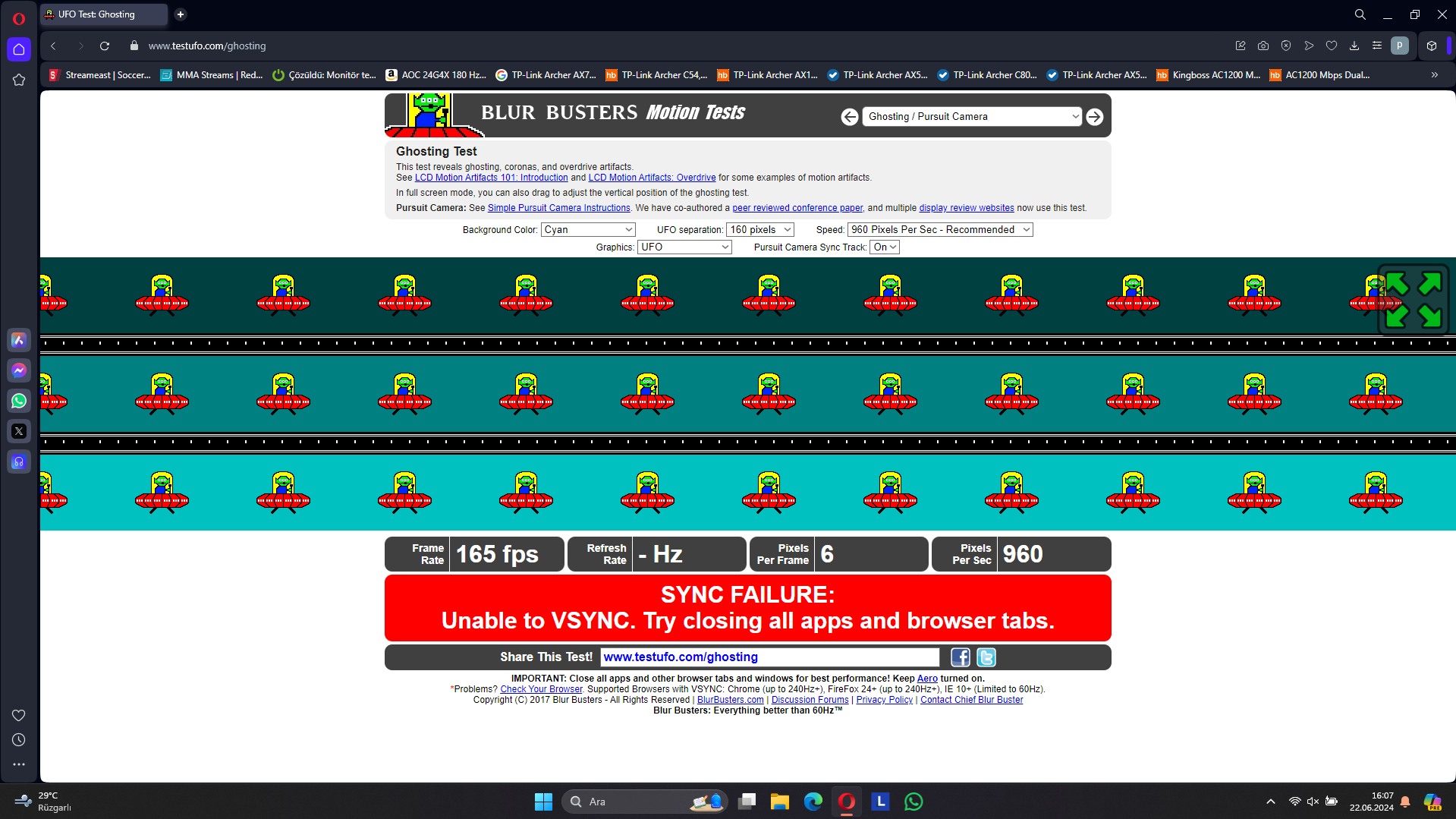Open Opera sidebar home workspace
Screen dimensions: 1456x819
point(19,49)
